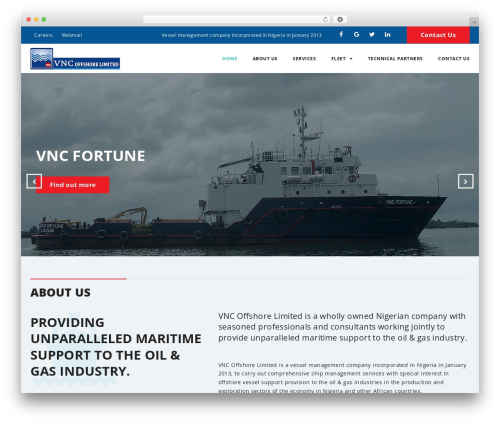This screenshot has width=500, height=423.
Task: Click the ABOUT US section heading
Action: pos(60,292)
